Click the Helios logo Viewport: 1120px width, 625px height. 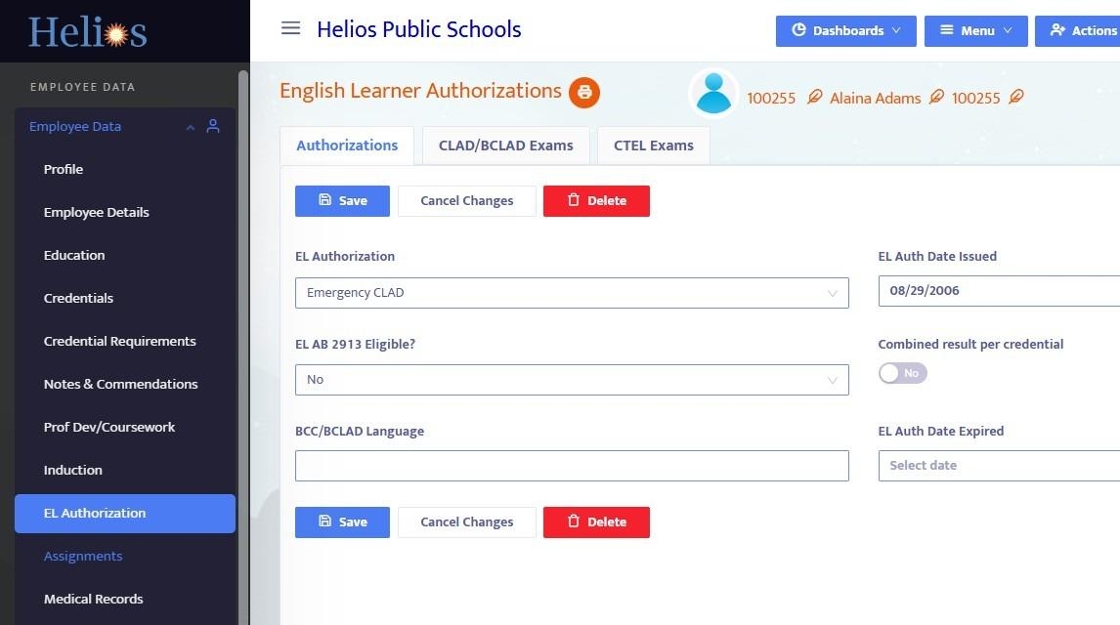point(87,31)
